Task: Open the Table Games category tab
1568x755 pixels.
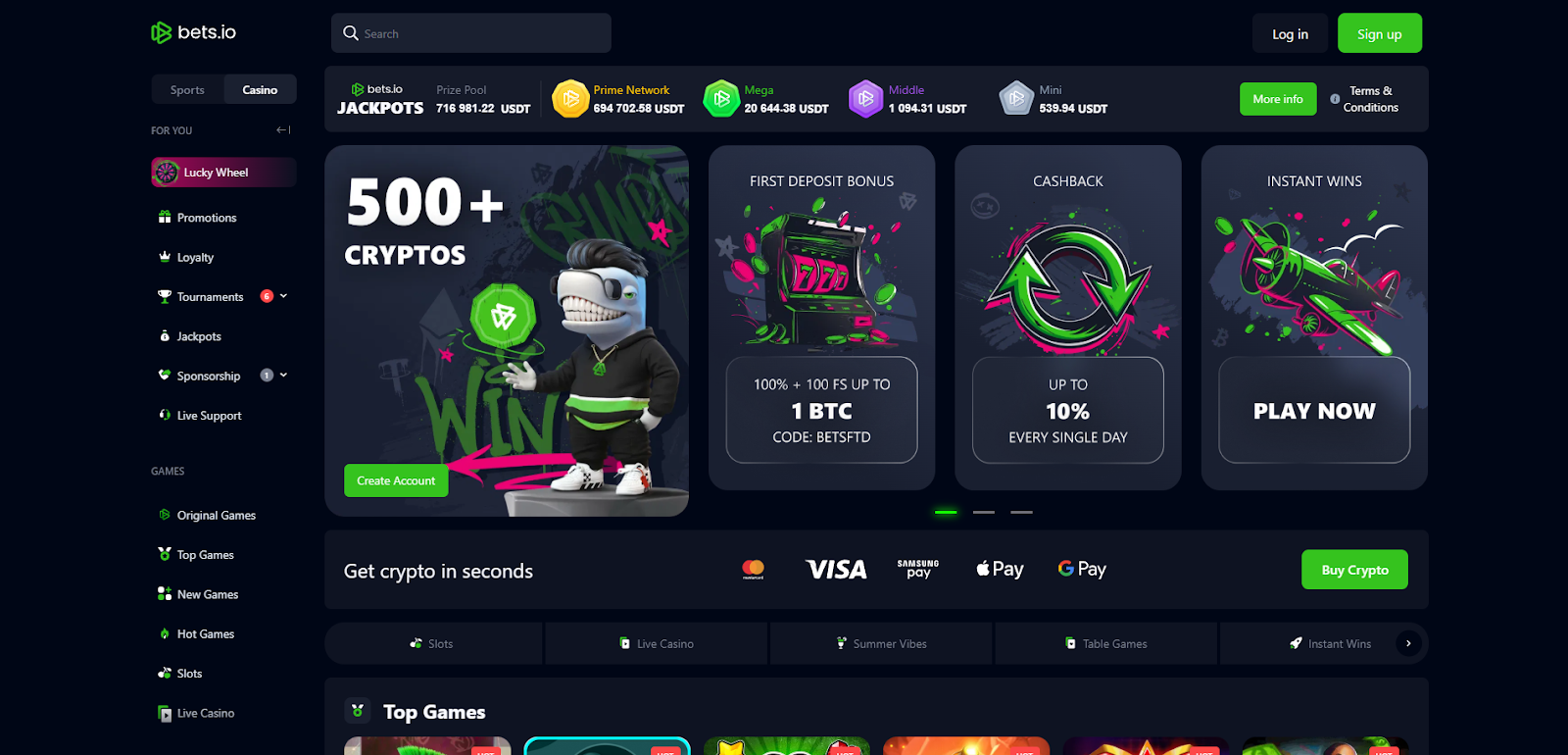Action: click(1105, 643)
